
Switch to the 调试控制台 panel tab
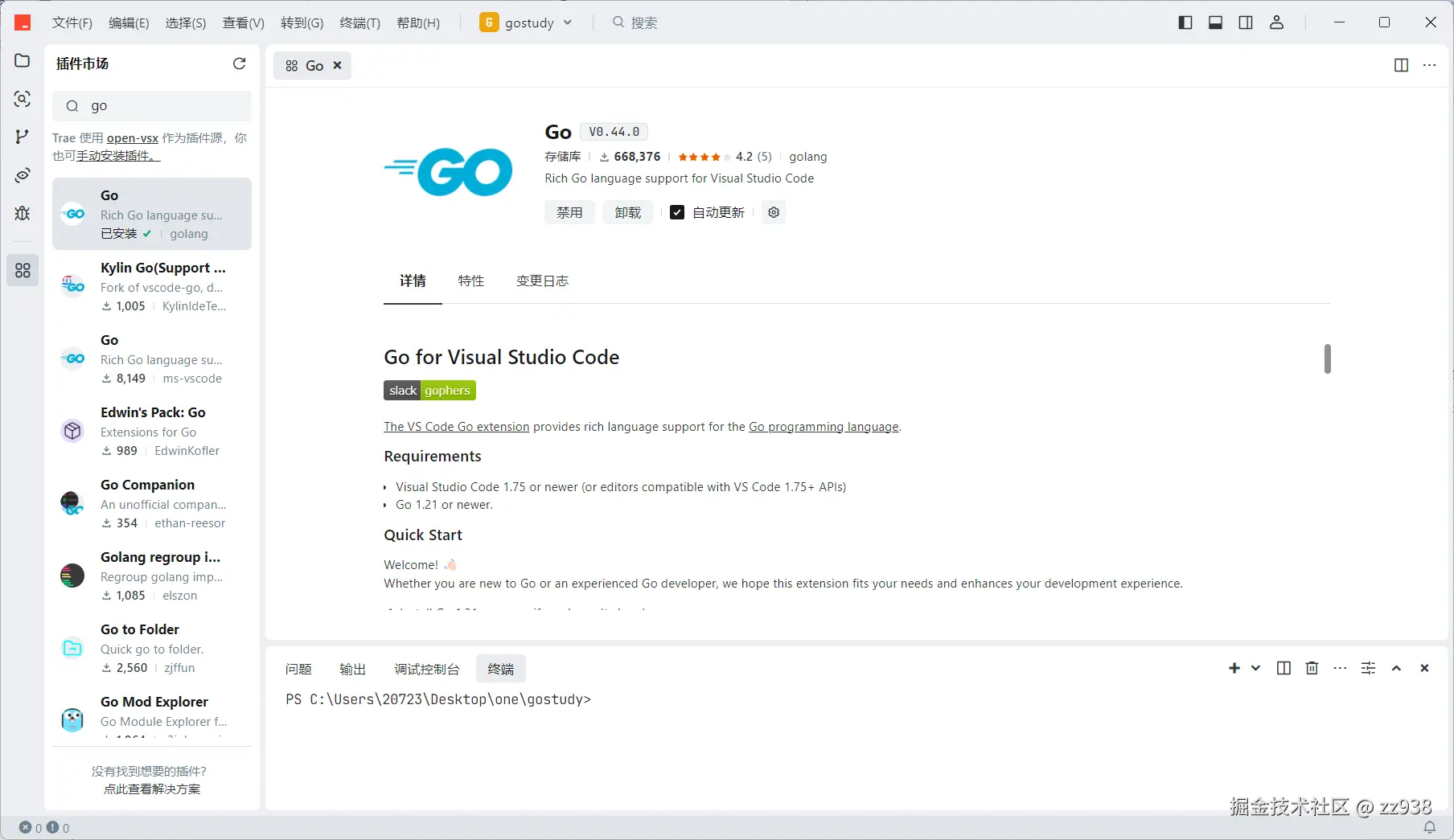coord(427,669)
